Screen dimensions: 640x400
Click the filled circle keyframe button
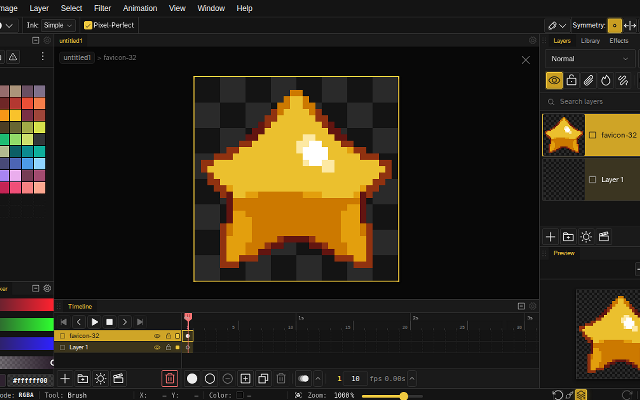click(192, 379)
